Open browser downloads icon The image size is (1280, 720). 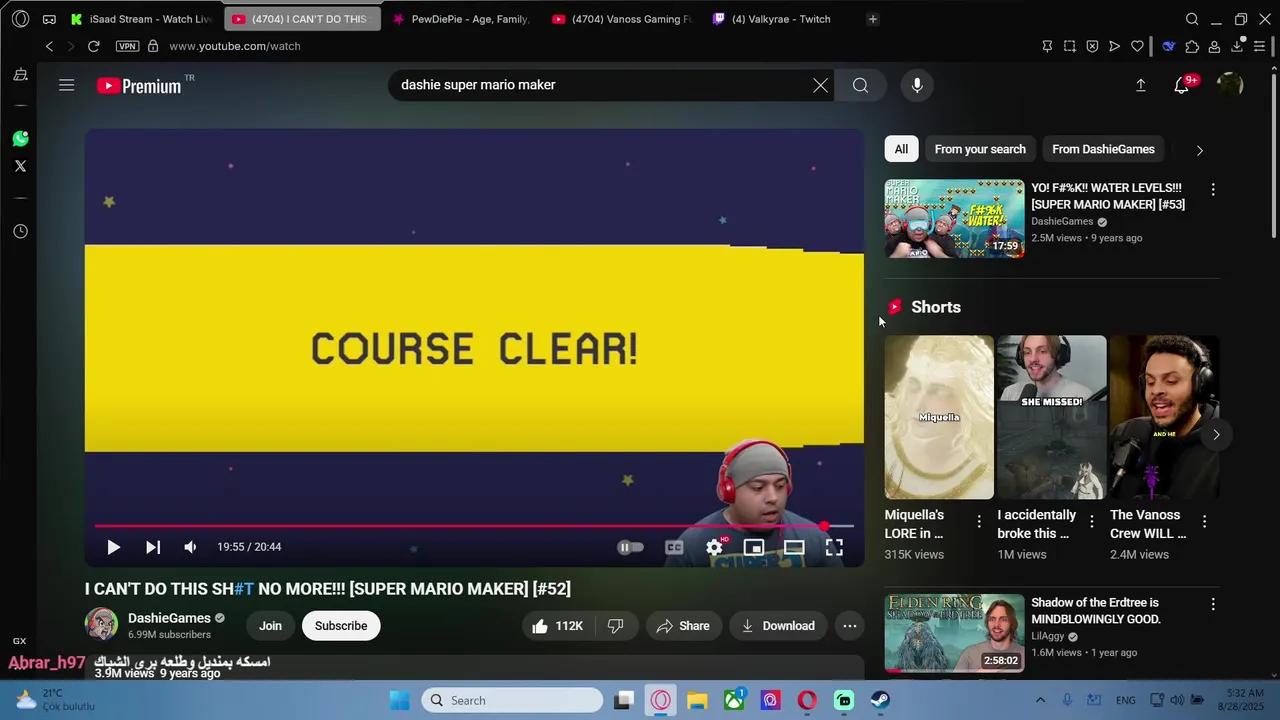pyautogui.click(x=1237, y=46)
